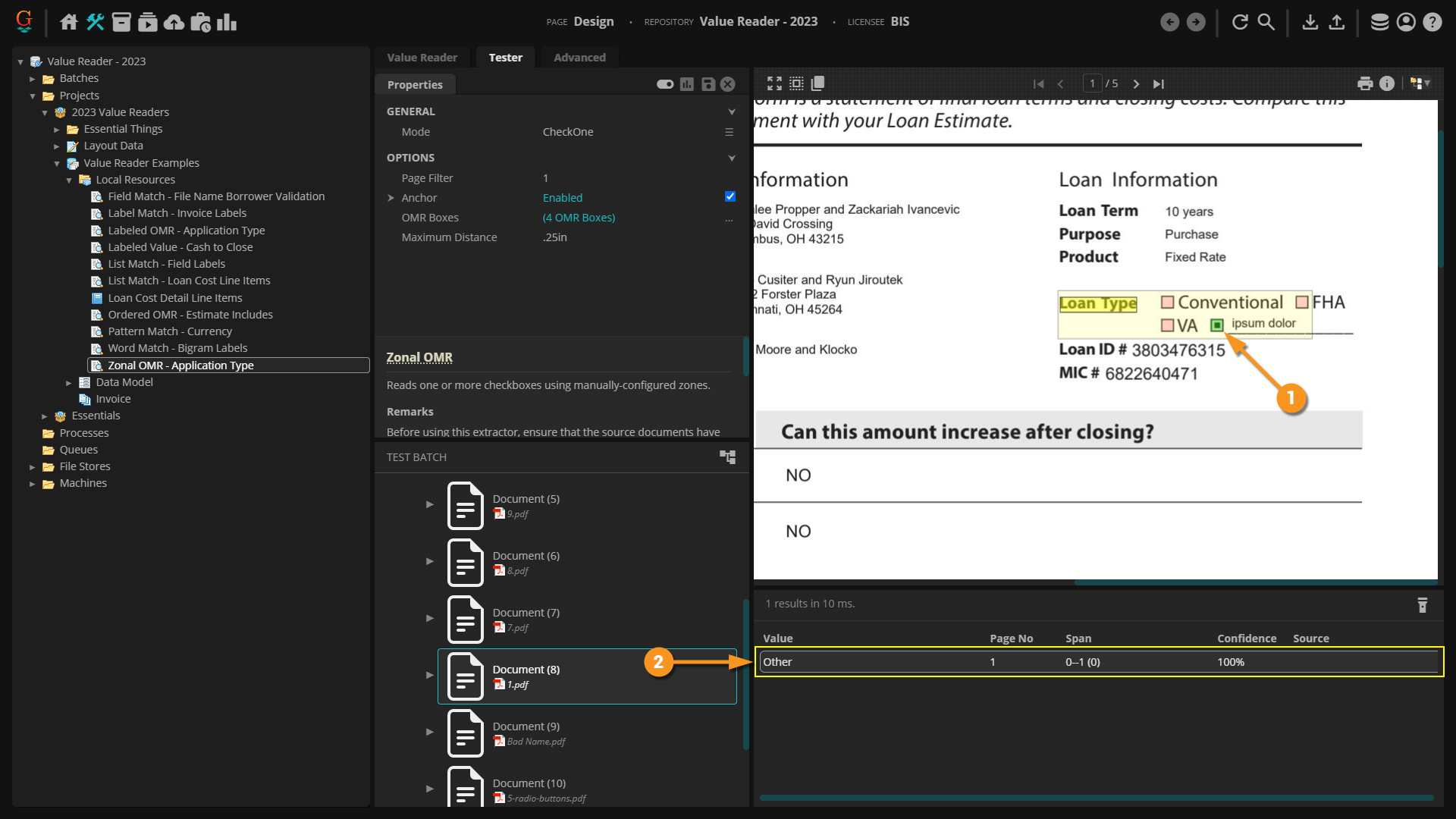Click the Design tools icon
Screen dimensions: 1456x819
click(x=95, y=22)
